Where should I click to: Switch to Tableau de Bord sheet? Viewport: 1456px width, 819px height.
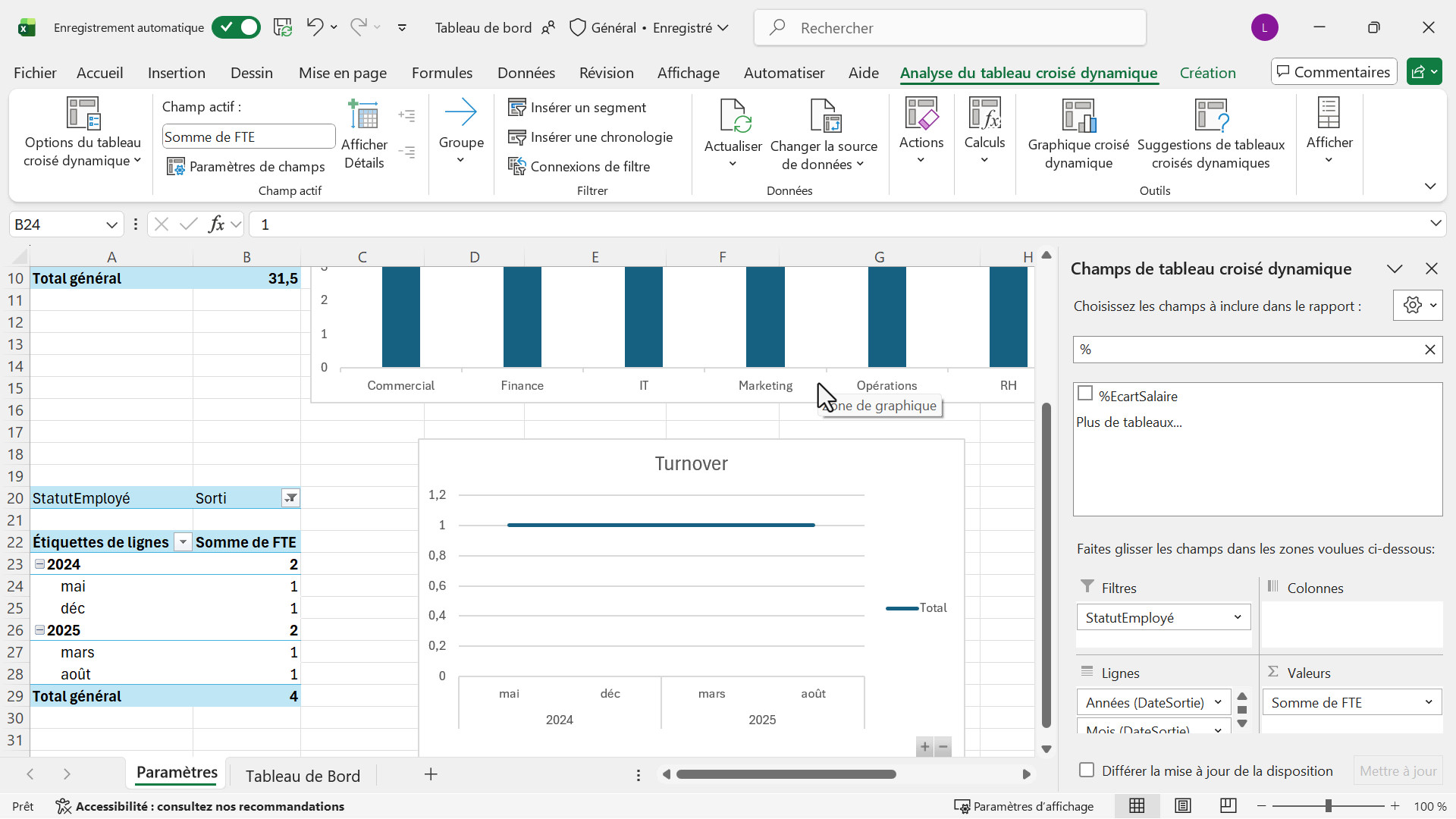point(303,776)
